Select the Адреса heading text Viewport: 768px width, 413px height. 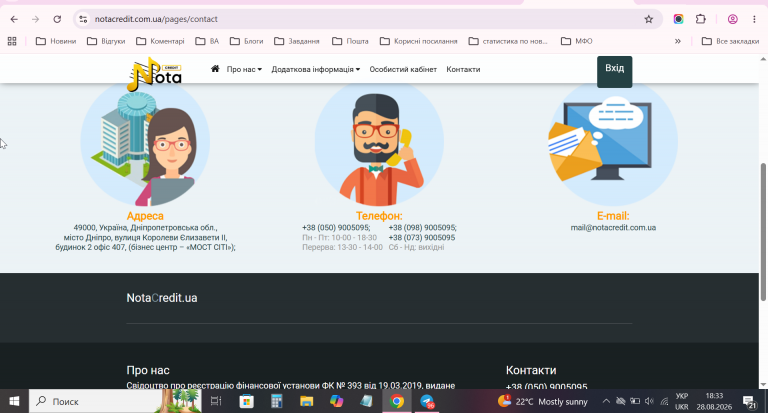coord(145,216)
